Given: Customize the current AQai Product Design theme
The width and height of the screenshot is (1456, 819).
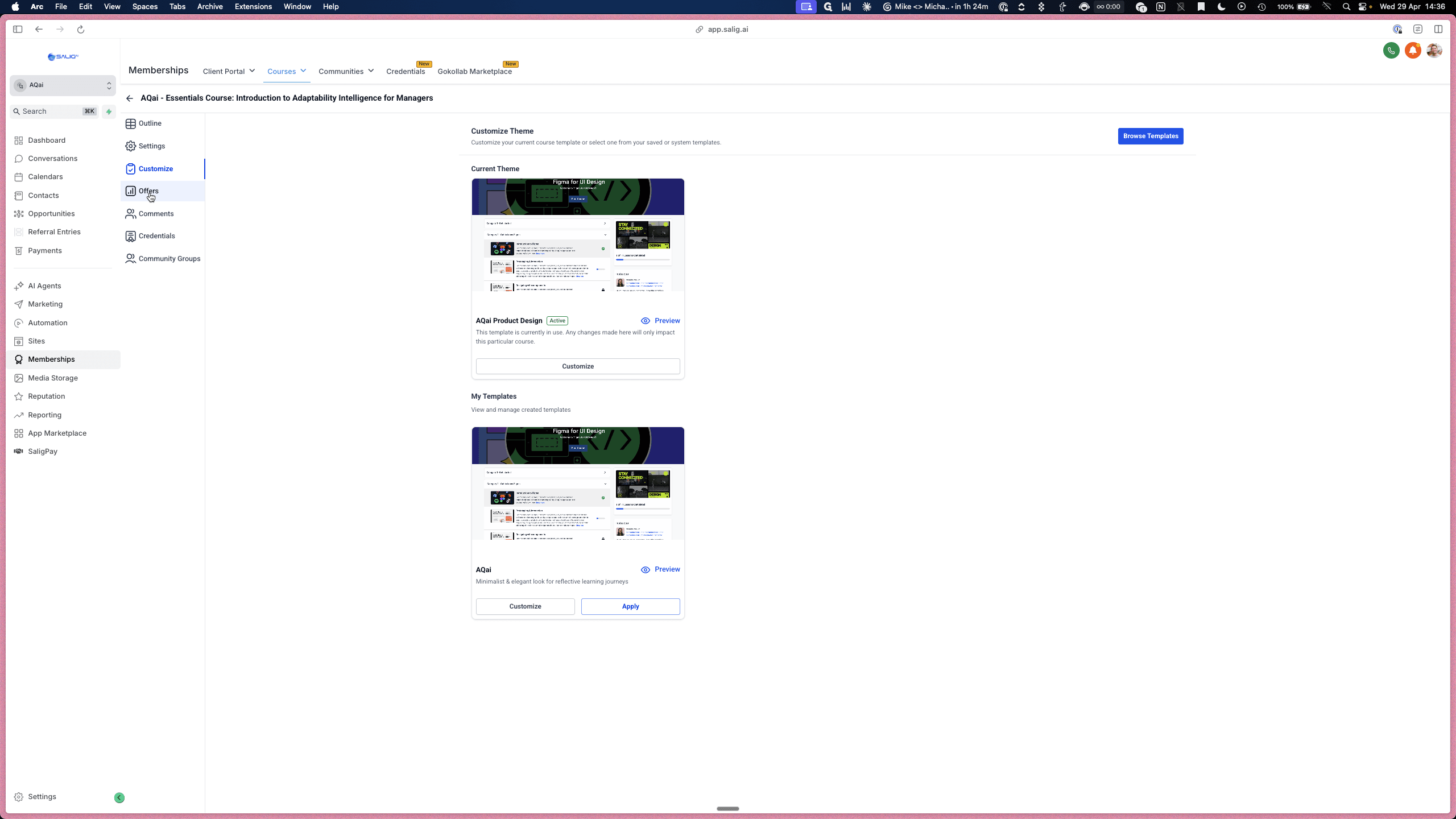Looking at the screenshot, I should click(x=578, y=366).
